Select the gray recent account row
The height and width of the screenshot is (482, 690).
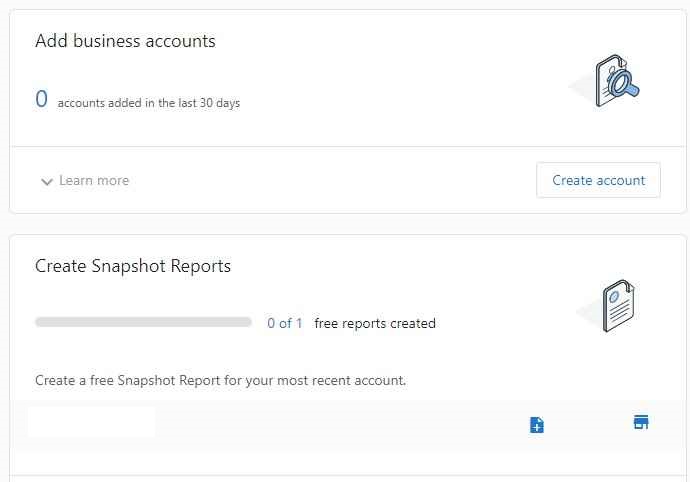pos(348,425)
